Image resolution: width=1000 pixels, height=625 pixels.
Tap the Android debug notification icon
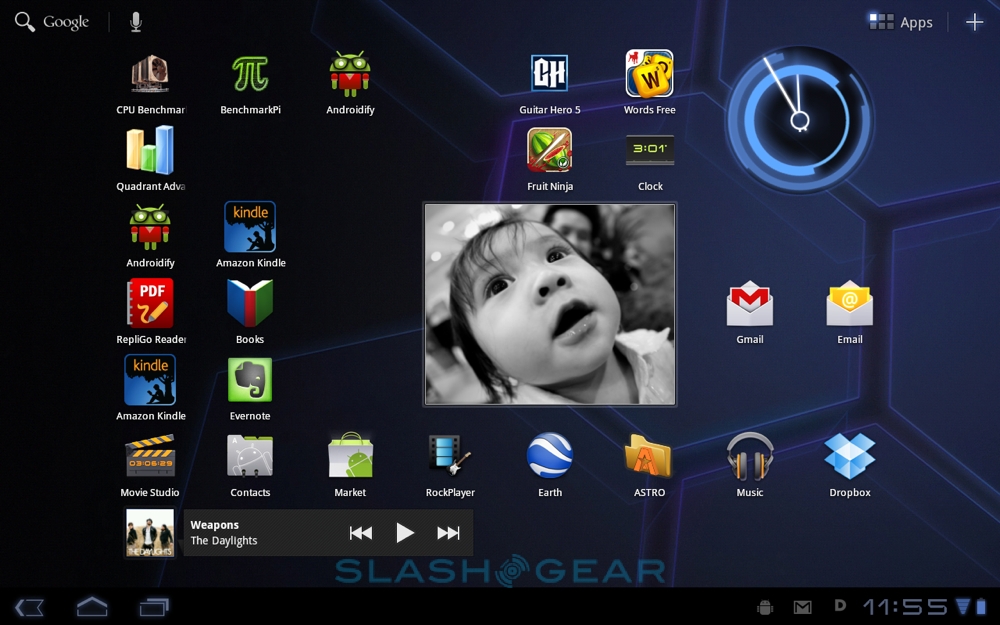coord(765,607)
